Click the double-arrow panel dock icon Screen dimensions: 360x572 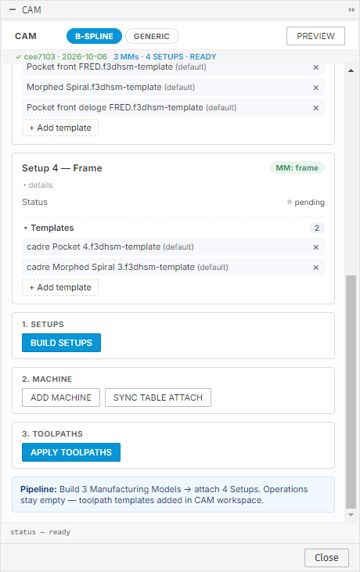351,10
